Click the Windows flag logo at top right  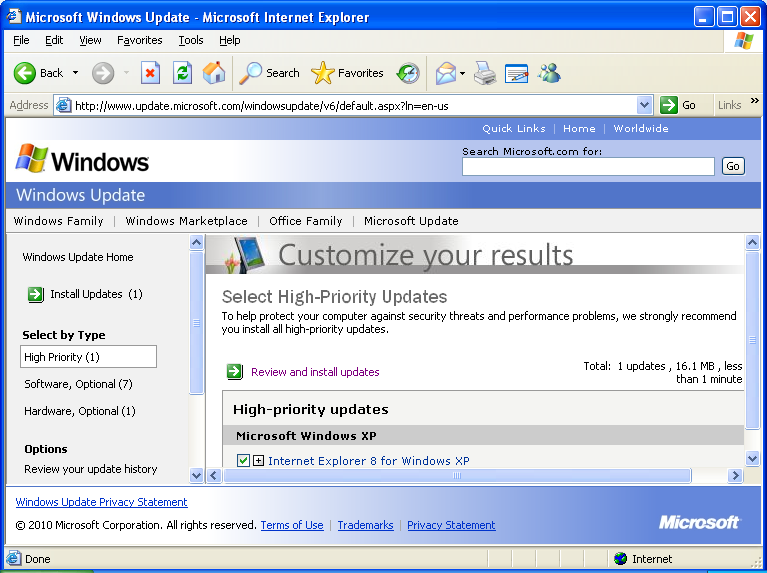[744, 41]
